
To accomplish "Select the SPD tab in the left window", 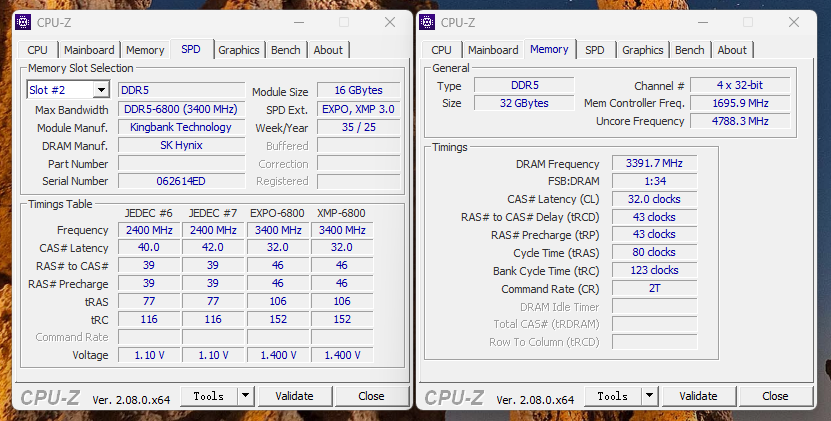I will click(191, 49).
